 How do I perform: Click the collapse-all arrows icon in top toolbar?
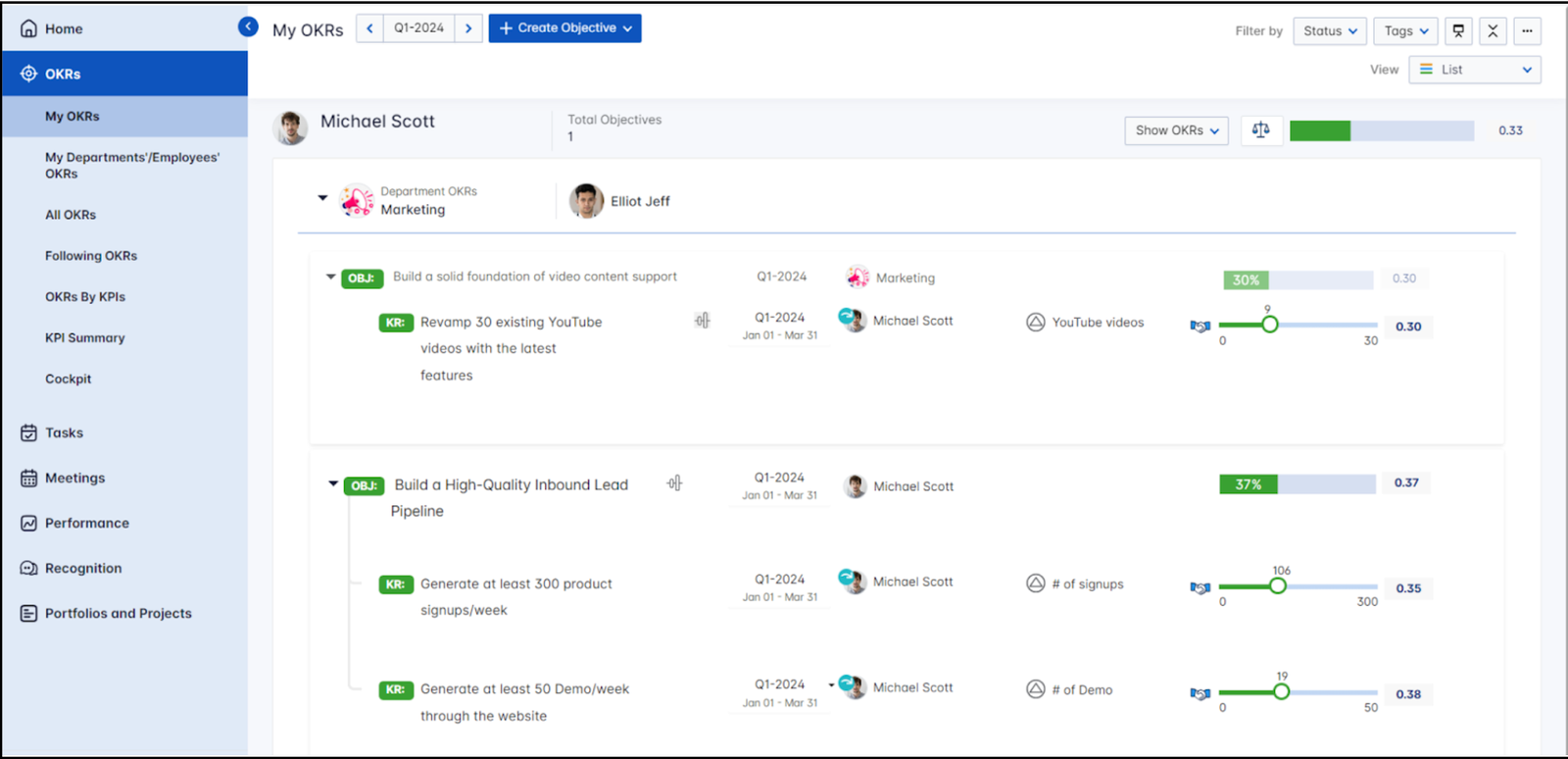click(1493, 31)
